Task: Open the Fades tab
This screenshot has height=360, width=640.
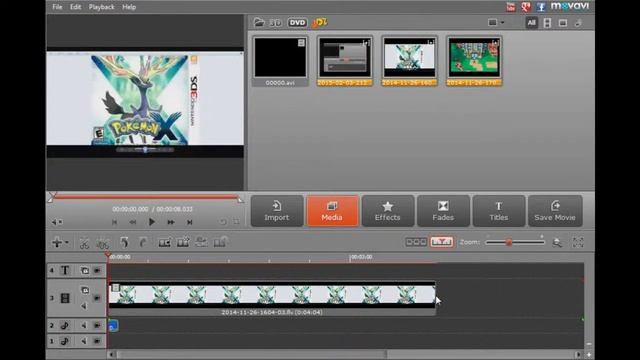Action: click(x=443, y=211)
